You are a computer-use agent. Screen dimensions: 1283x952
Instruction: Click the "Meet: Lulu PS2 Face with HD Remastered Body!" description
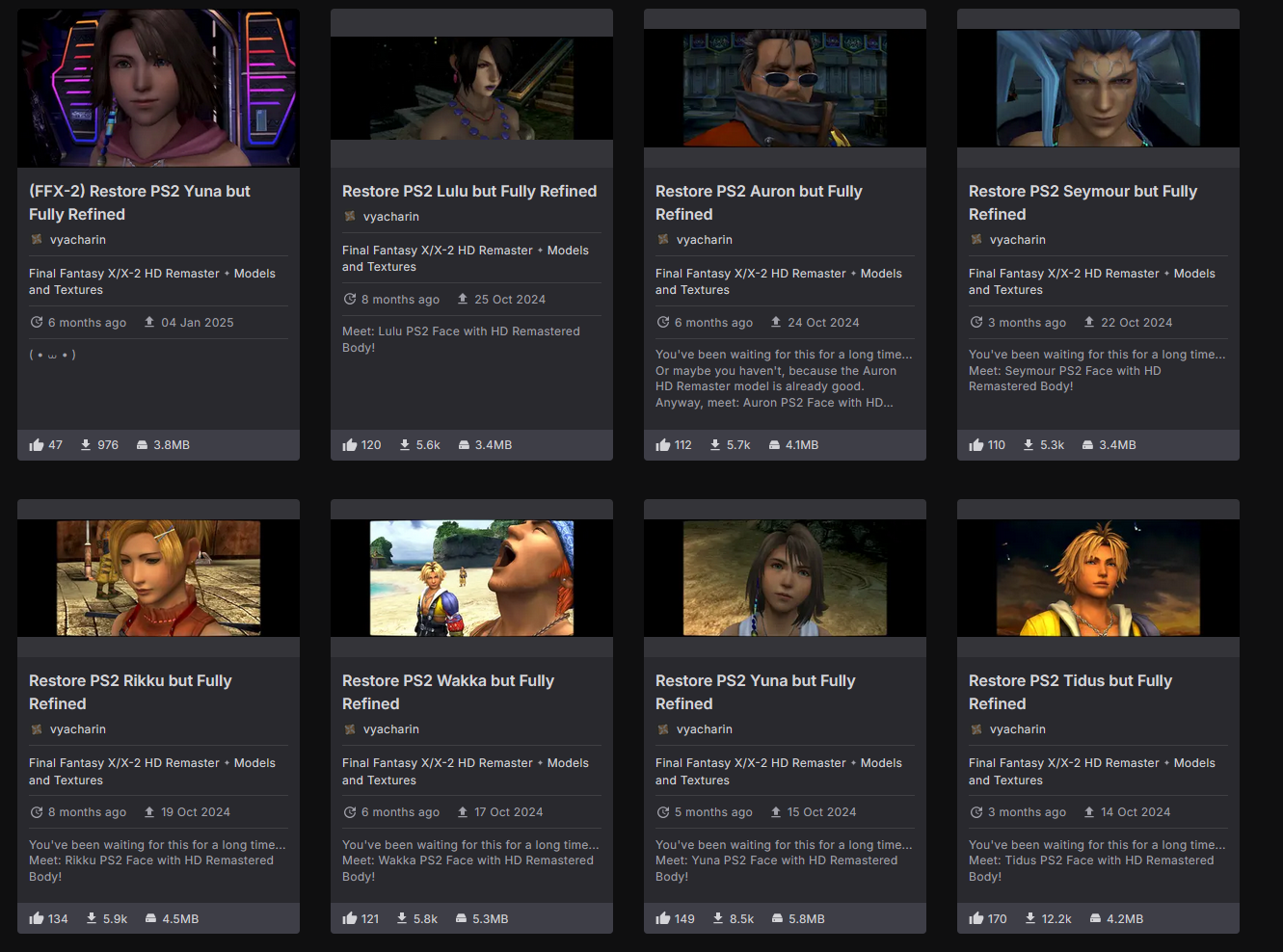tap(461, 339)
